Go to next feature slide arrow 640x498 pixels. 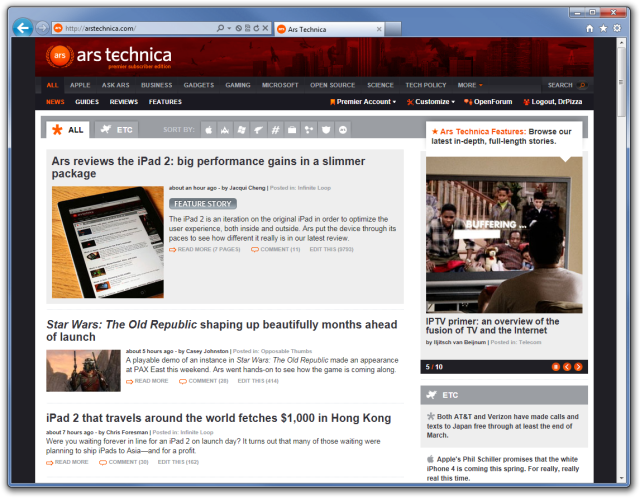coord(578,367)
